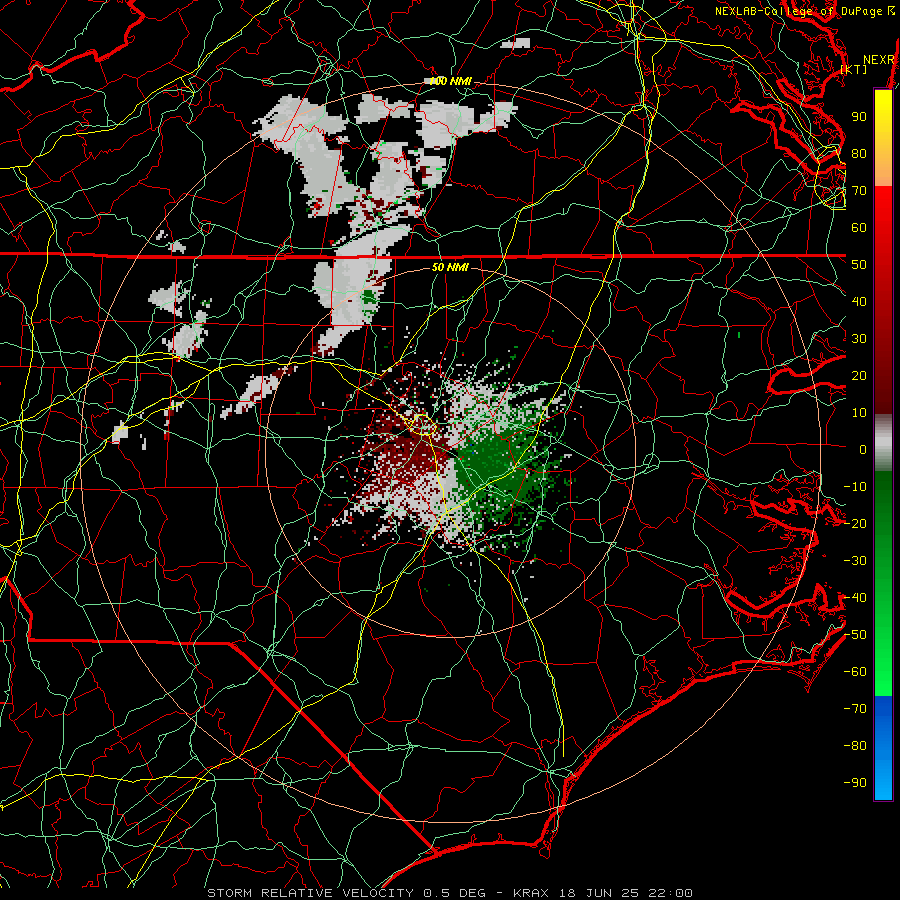The width and height of the screenshot is (900, 900).
Task: Click the 50 value on velocity scale
Action: tap(859, 265)
